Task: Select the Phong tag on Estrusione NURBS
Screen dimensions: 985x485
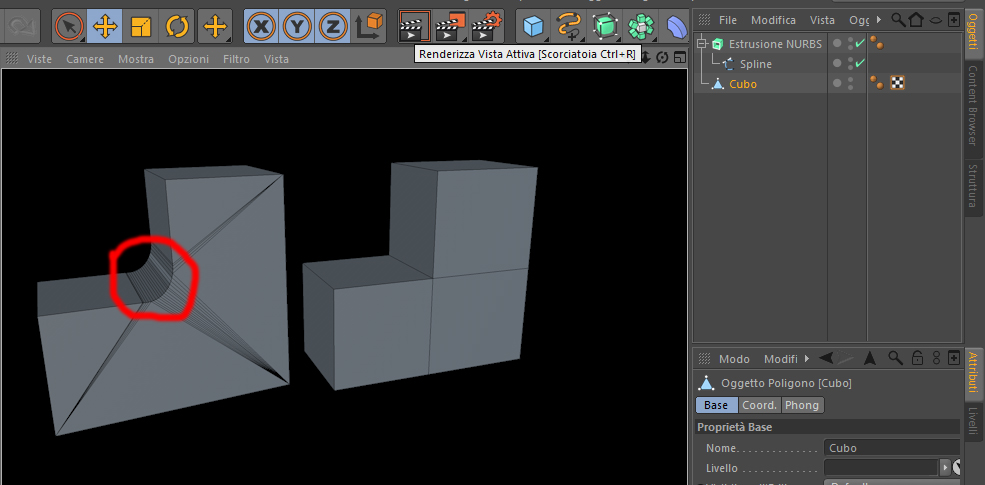Action: (x=877, y=44)
